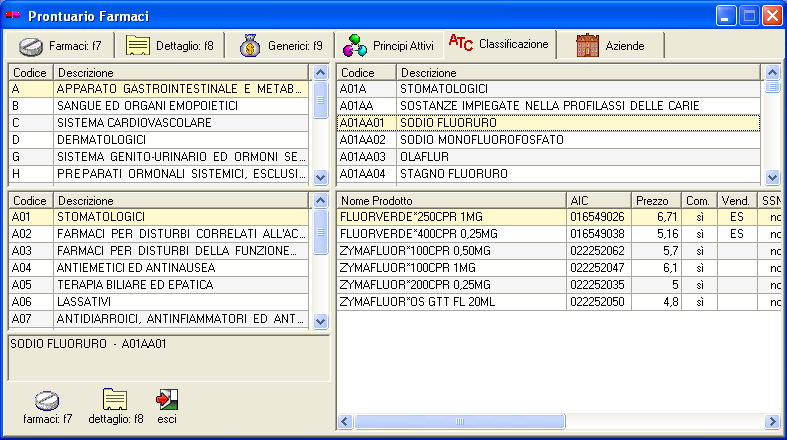
Task: Click the notepad icon on Dettaglio tab
Action: [137, 46]
